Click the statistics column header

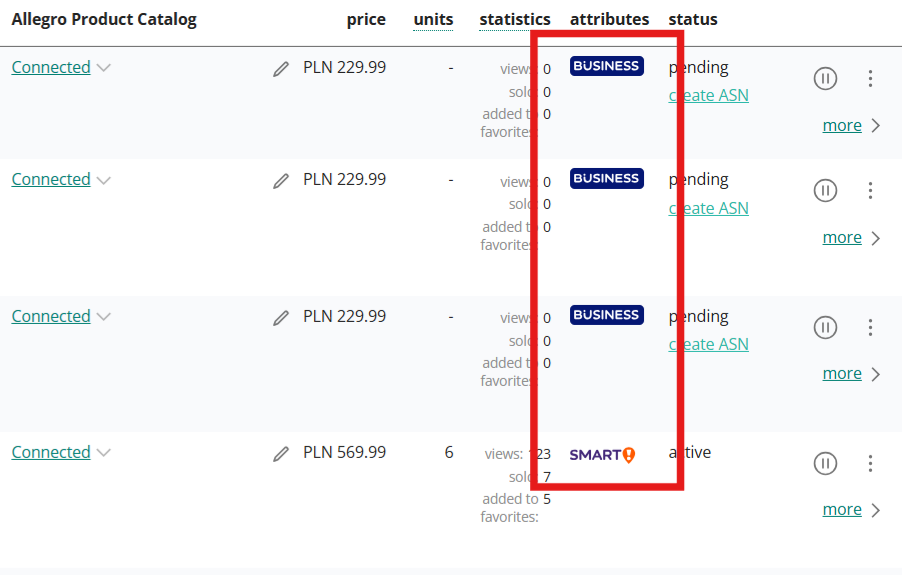point(514,20)
